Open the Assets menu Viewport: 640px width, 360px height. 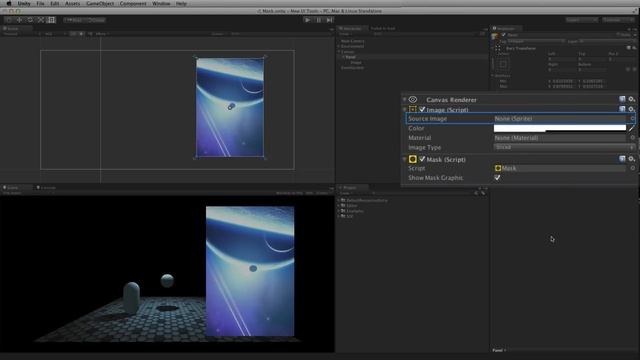click(72, 3)
